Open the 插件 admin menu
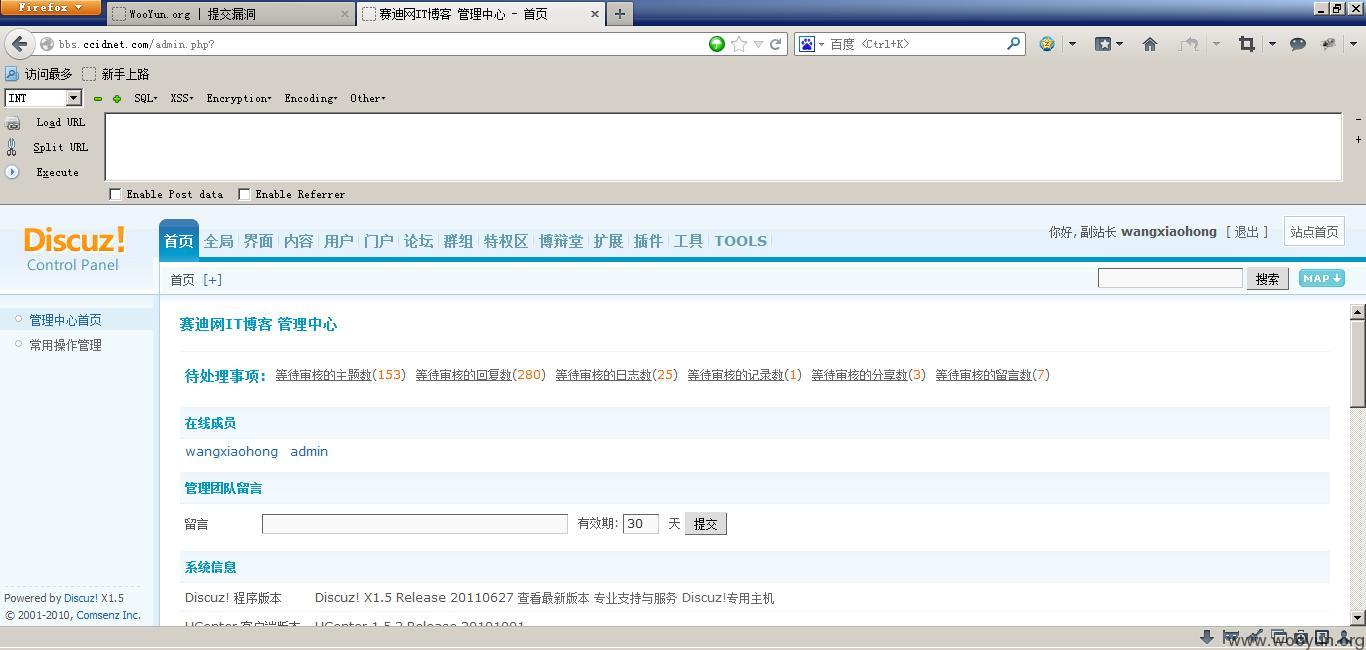Viewport: 1366px width, 650px height. click(x=648, y=241)
